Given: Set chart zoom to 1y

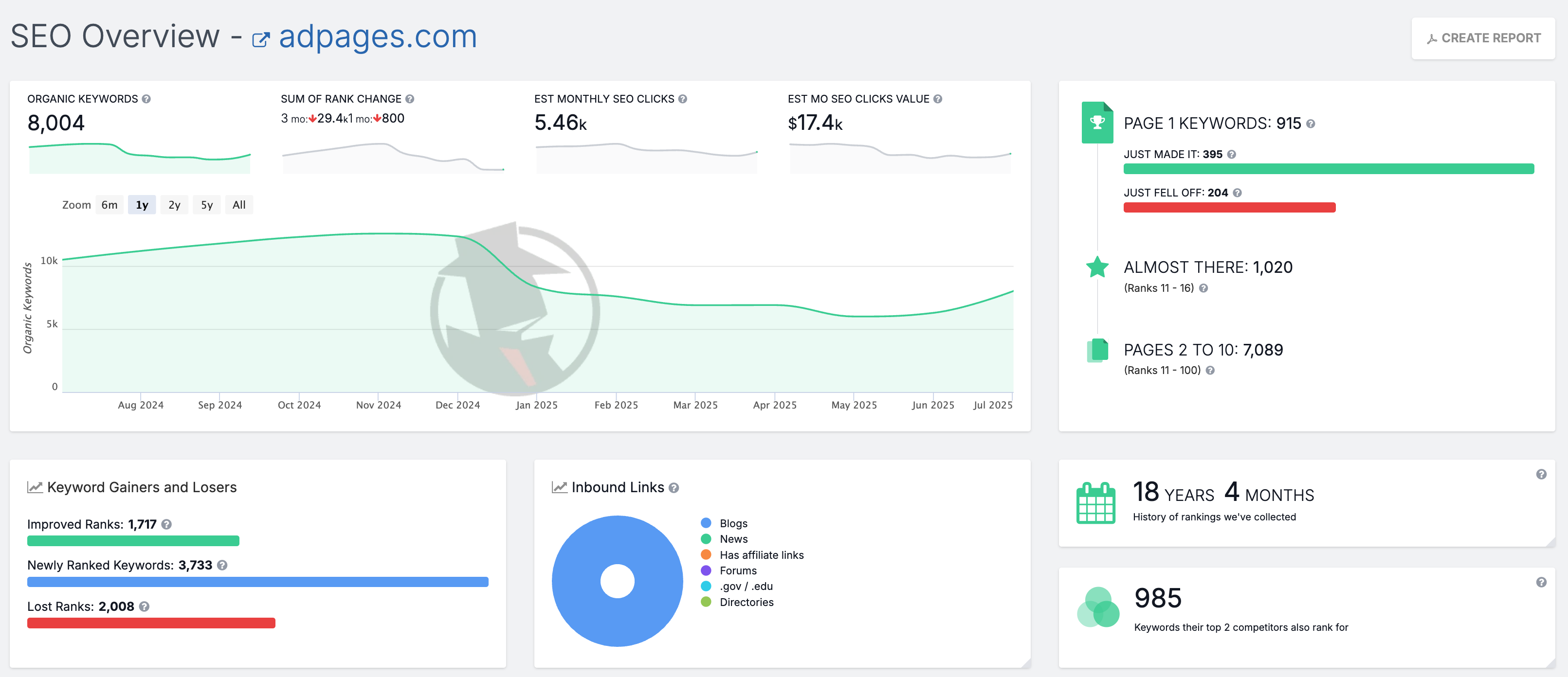Looking at the screenshot, I should pos(142,205).
